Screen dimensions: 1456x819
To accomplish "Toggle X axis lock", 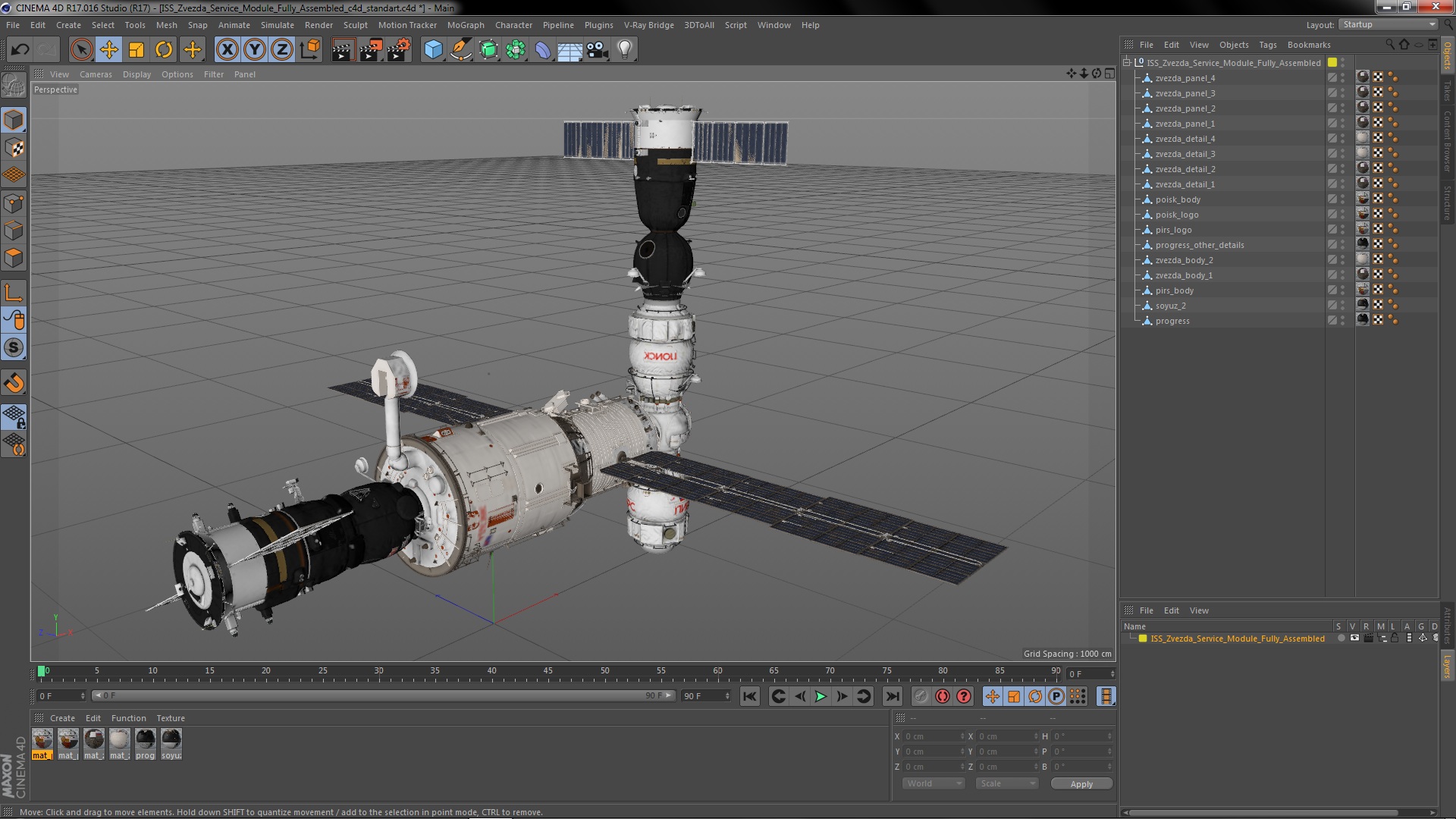I will pos(227,50).
